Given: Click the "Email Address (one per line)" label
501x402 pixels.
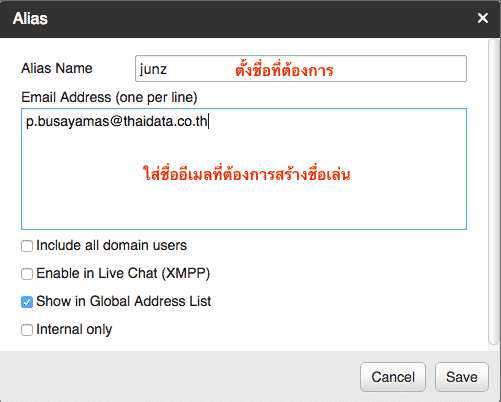Looking at the screenshot, I should click(109, 97).
